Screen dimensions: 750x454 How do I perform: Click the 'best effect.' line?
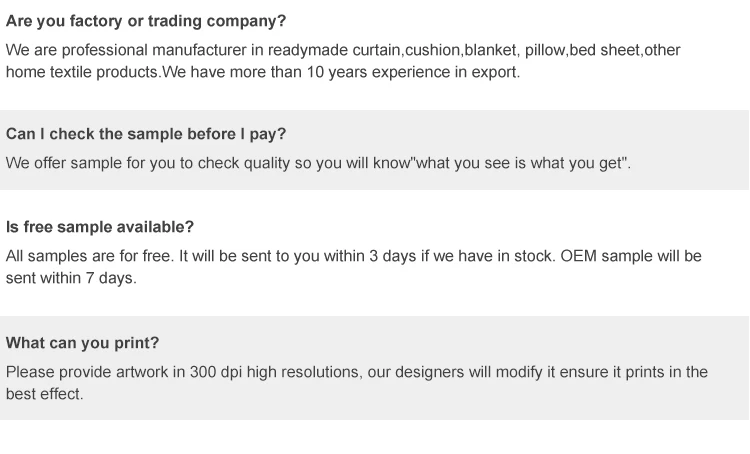[45, 394]
